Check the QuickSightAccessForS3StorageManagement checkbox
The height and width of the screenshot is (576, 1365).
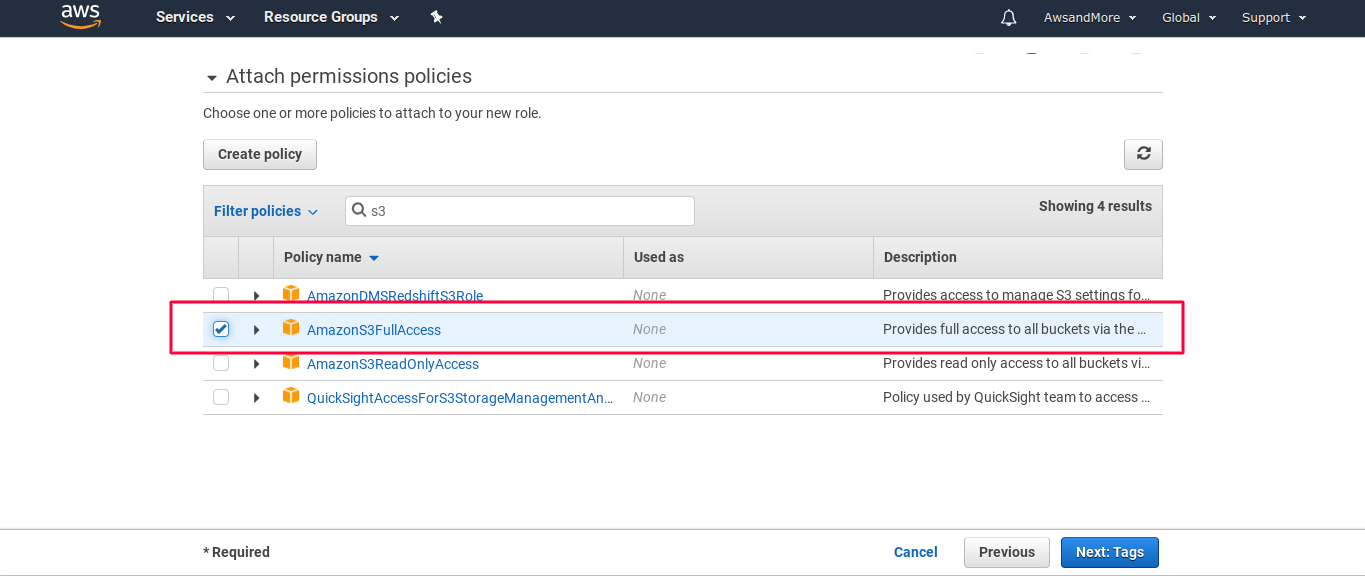[221, 397]
